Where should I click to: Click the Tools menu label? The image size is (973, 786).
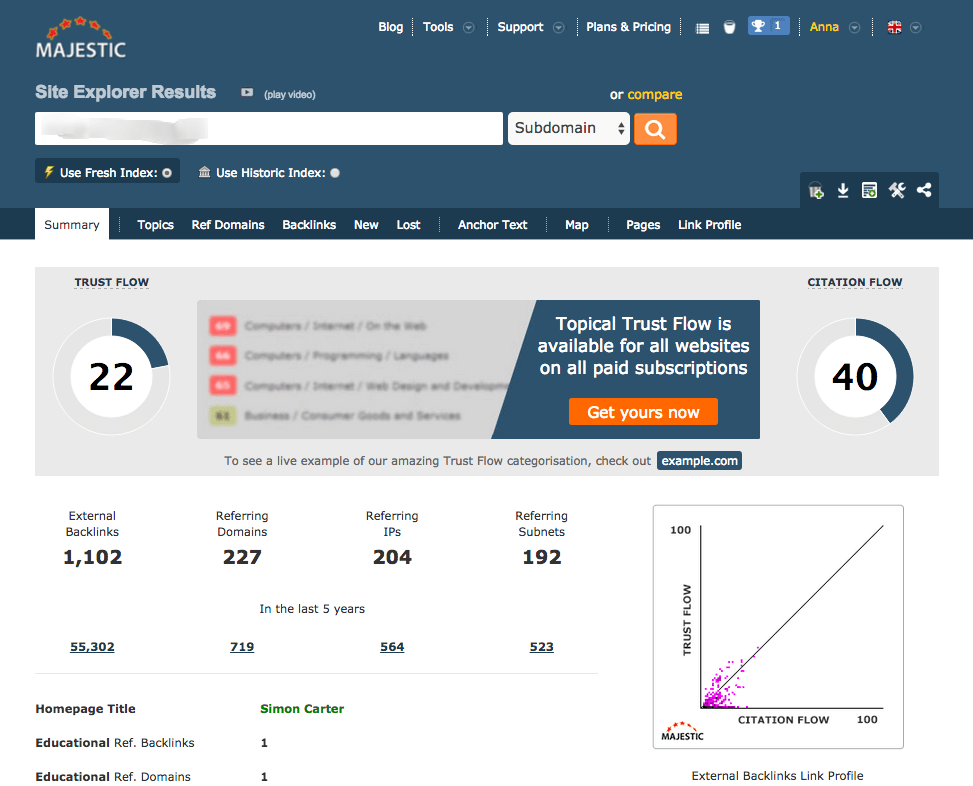pos(438,27)
